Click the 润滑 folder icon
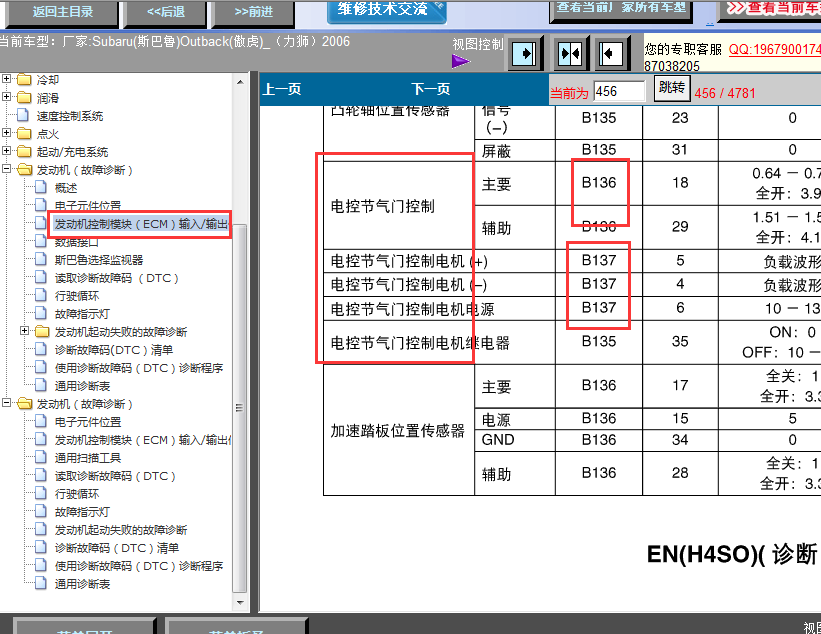821x634 pixels. click(x=24, y=98)
